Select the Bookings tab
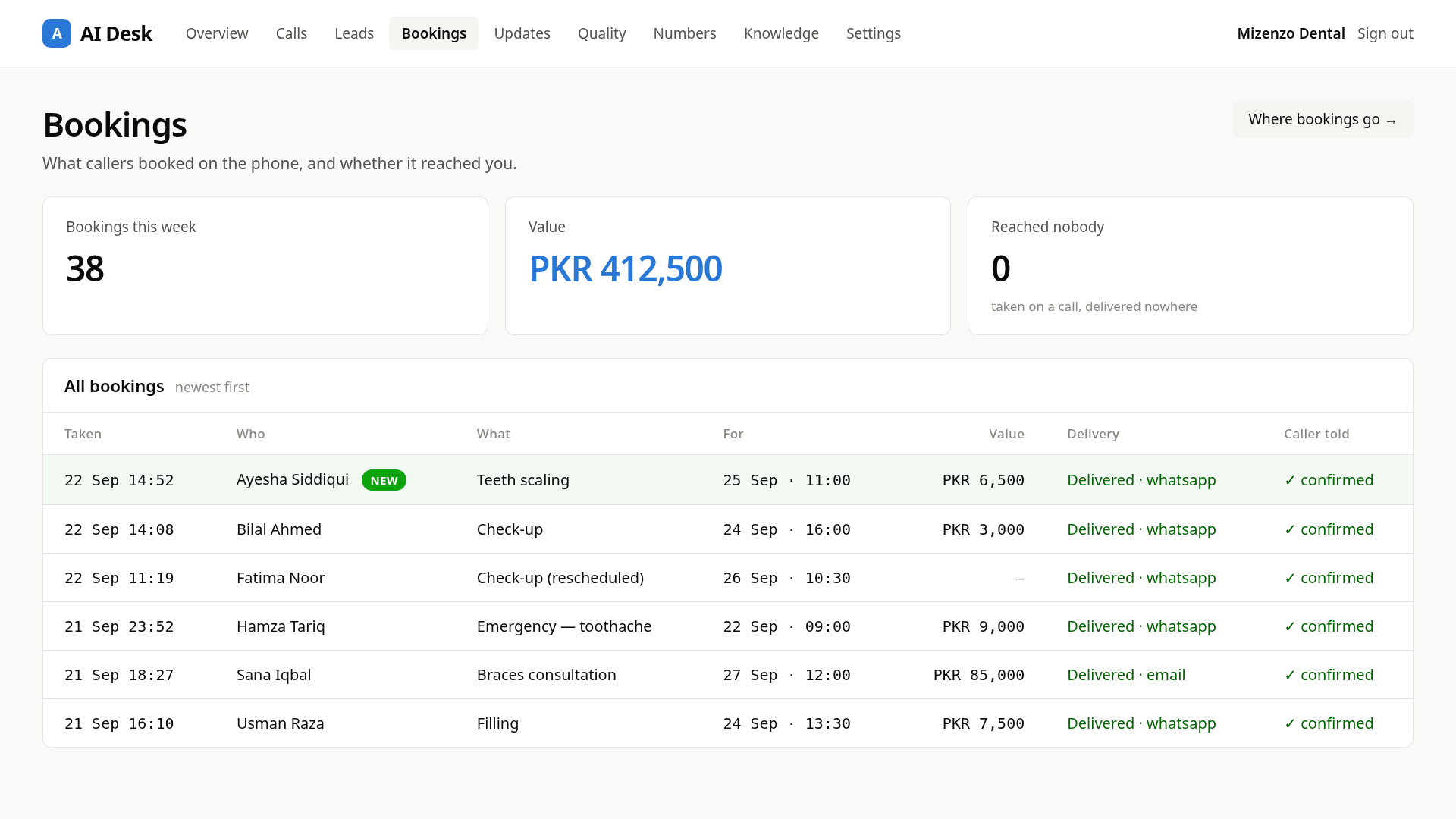The image size is (1456, 819). (434, 33)
